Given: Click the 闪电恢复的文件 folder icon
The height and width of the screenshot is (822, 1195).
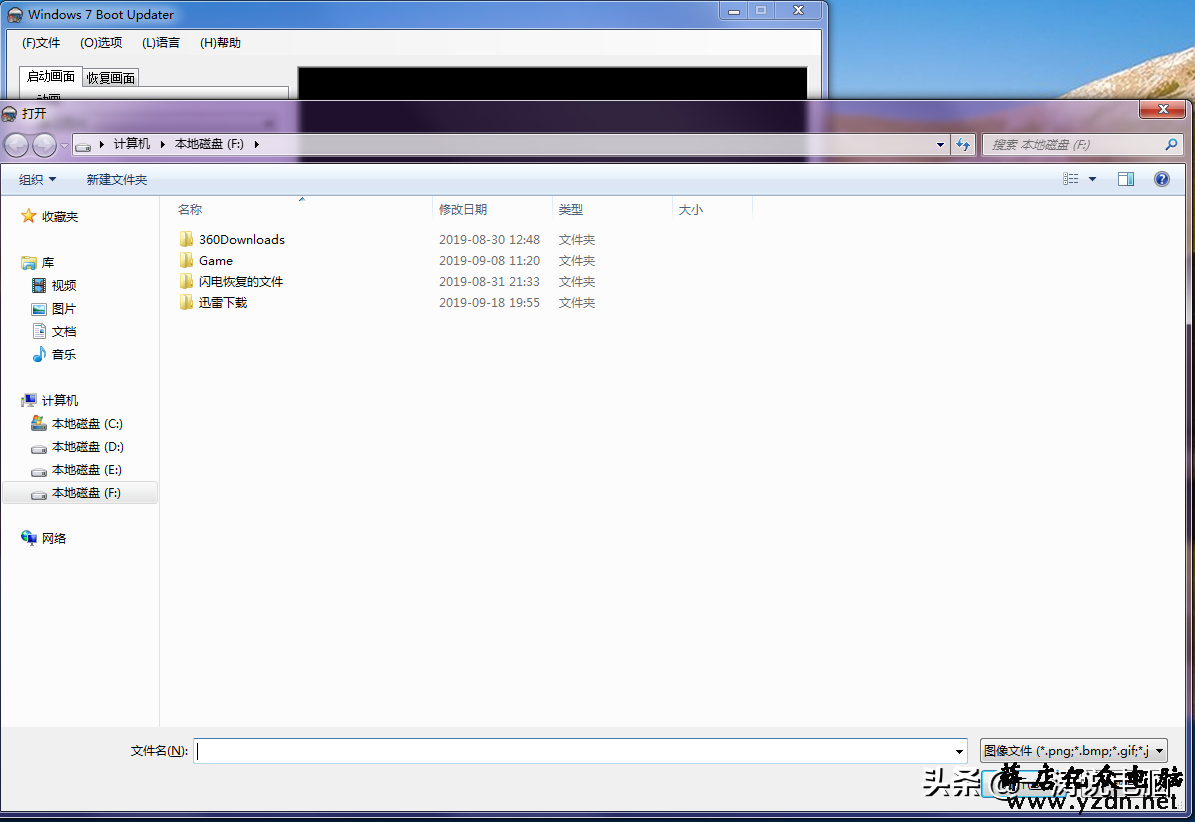Looking at the screenshot, I should 187,282.
